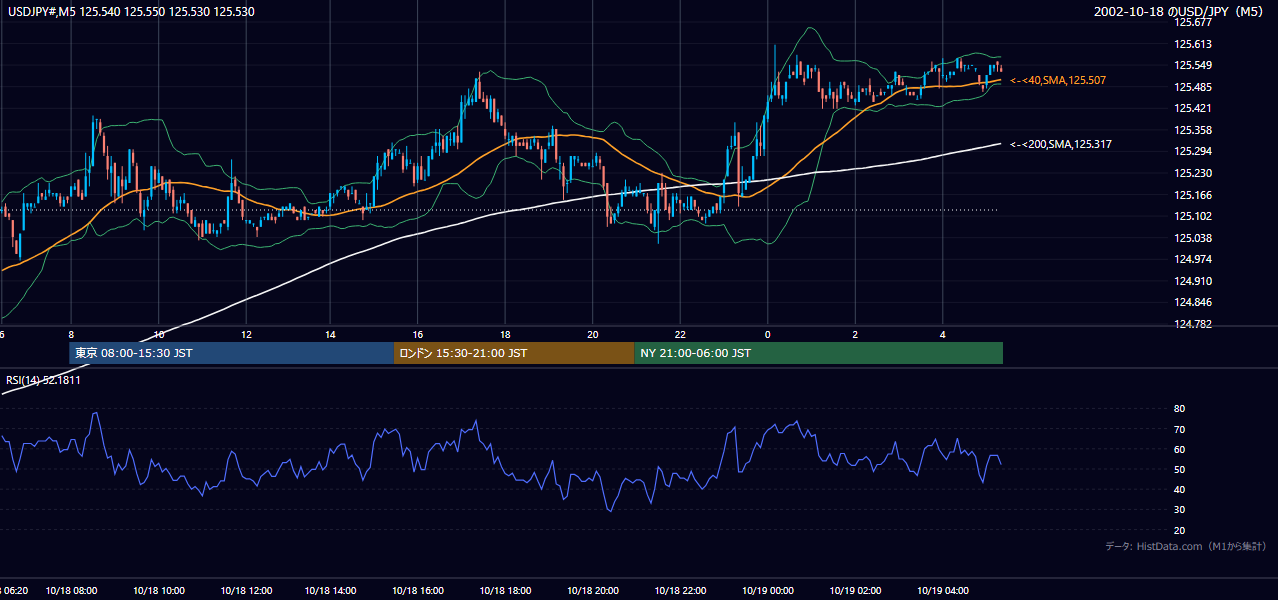
Task: Click bottom time label 10/18 22:00
Action: pyautogui.click(x=680, y=591)
